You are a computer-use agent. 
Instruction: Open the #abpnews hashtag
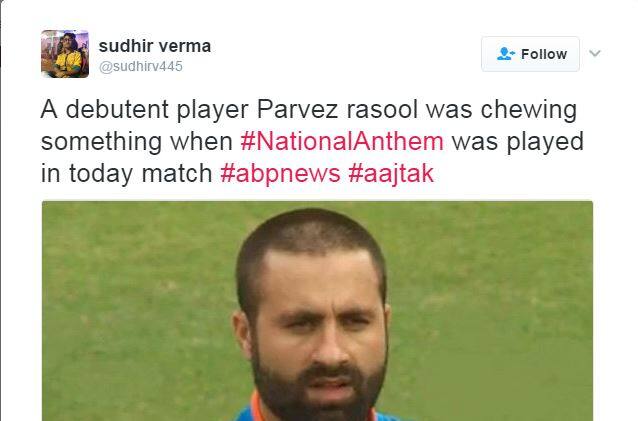(x=280, y=173)
